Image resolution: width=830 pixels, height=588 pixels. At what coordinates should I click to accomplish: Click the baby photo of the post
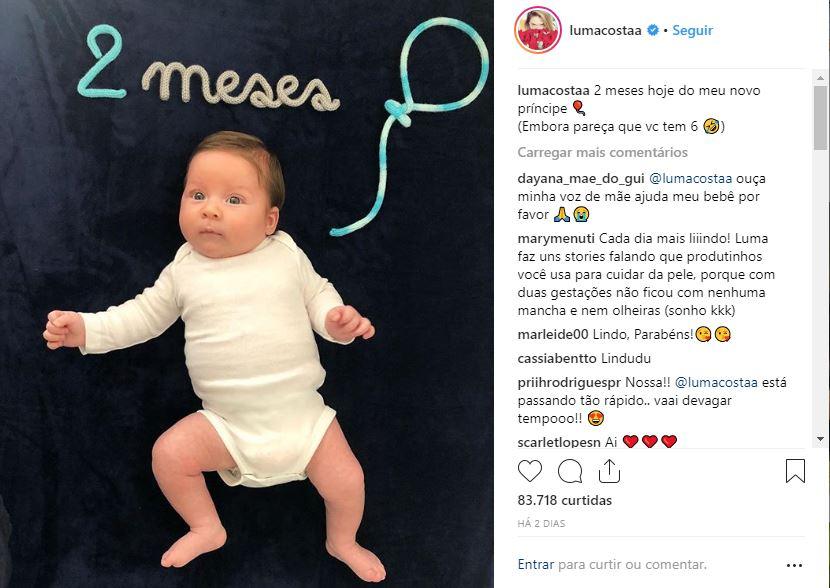click(x=247, y=294)
